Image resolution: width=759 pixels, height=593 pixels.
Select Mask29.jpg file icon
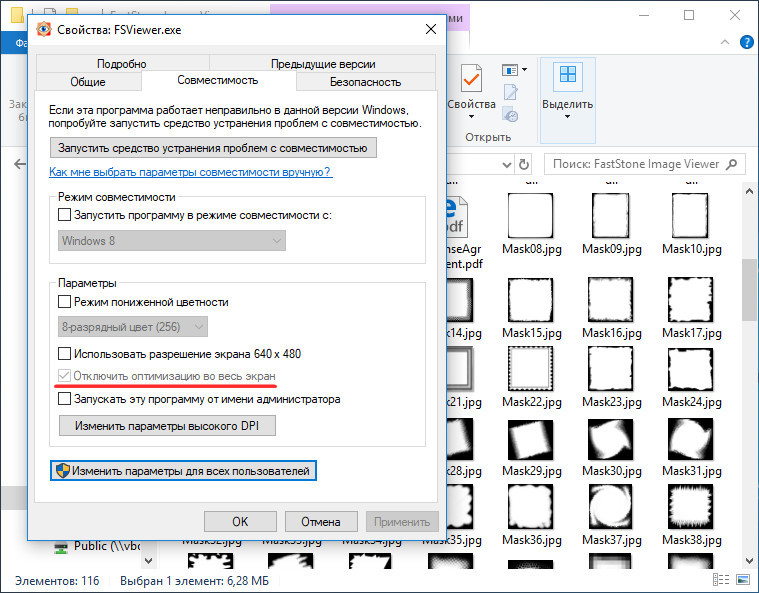point(531,440)
